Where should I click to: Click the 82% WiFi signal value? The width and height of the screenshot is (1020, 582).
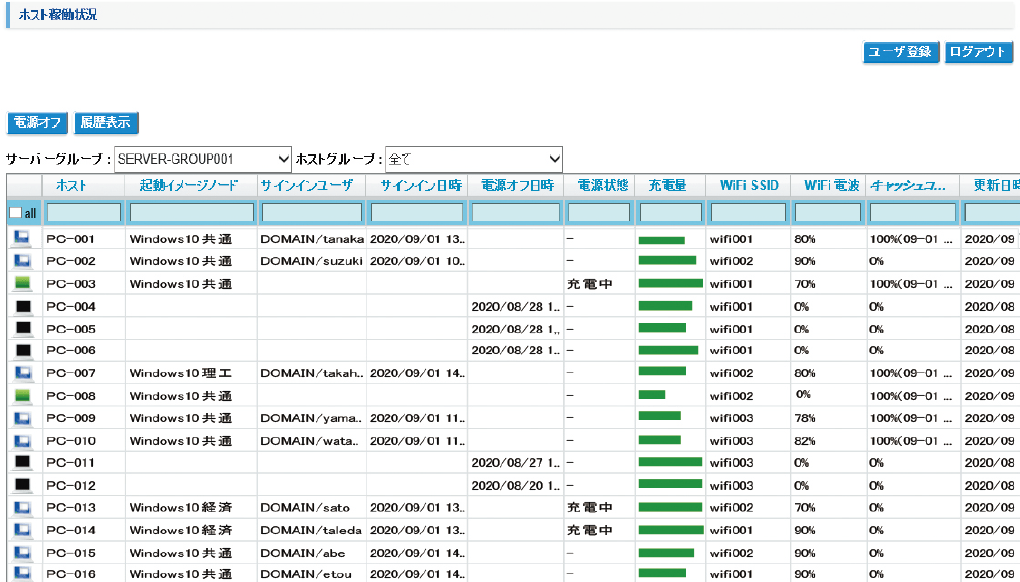805,440
